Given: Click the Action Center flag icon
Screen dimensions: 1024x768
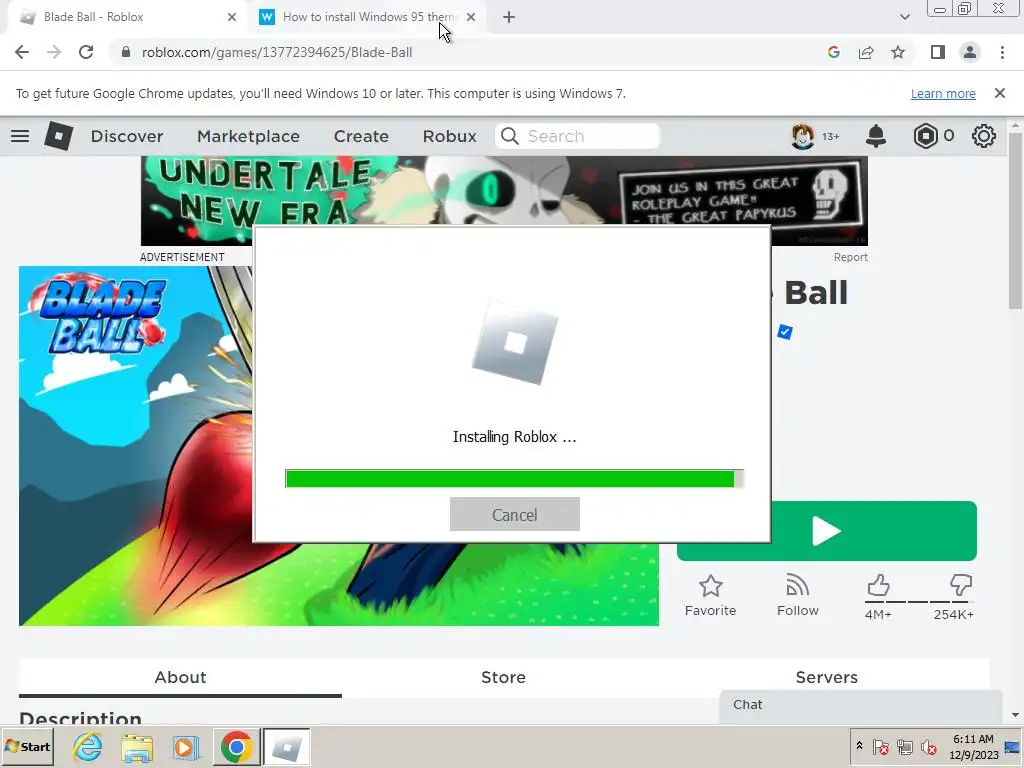Looking at the screenshot, I should pos(880,746).
